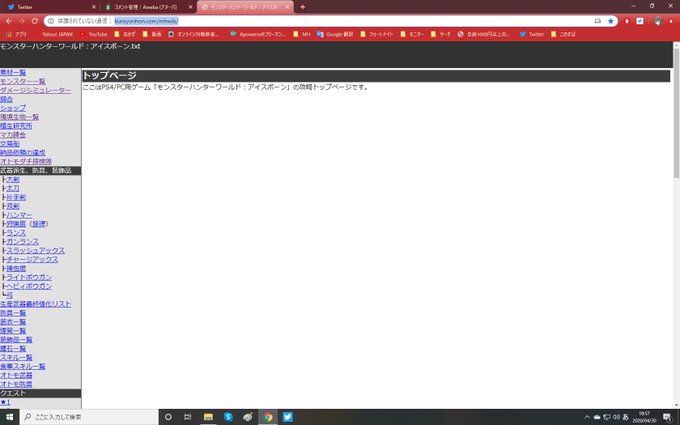Open the translate icon in the address bar
Viewport: 680px width, 425px height.
[x=598, y=21]
